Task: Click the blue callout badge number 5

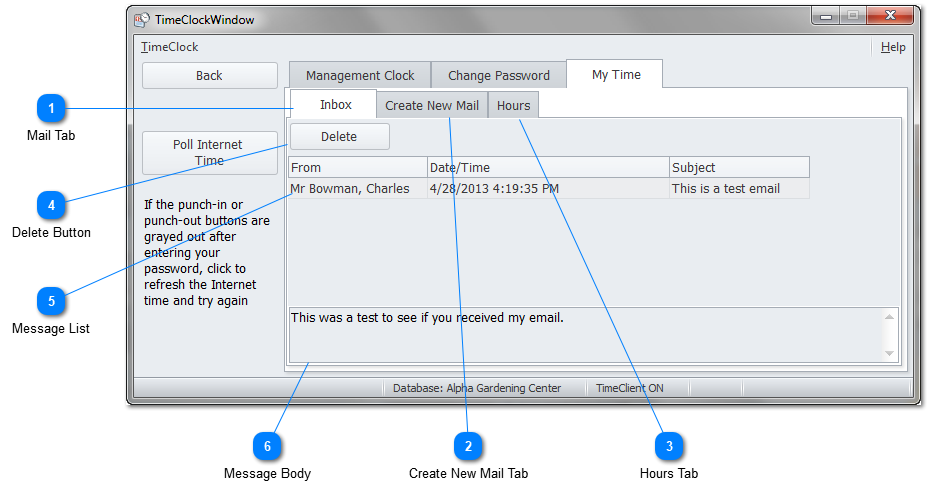Action: click(x=52, y=300)
